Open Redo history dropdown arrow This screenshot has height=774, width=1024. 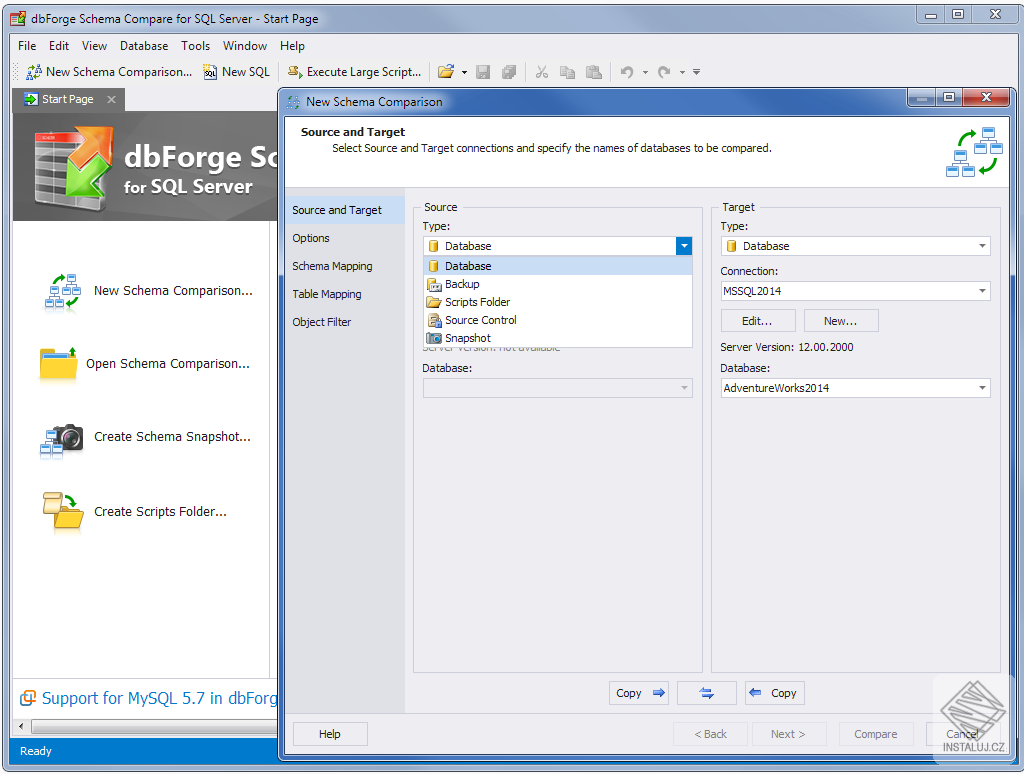(682, 72)
